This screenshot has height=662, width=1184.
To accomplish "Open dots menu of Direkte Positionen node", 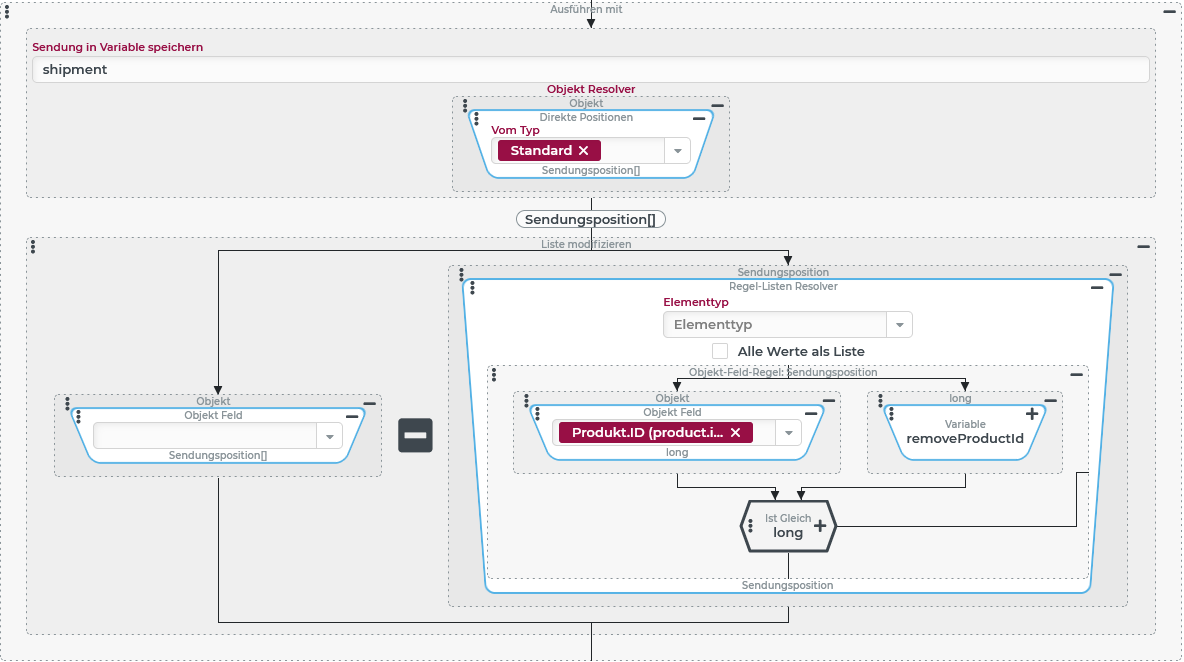I will point(477,118).
